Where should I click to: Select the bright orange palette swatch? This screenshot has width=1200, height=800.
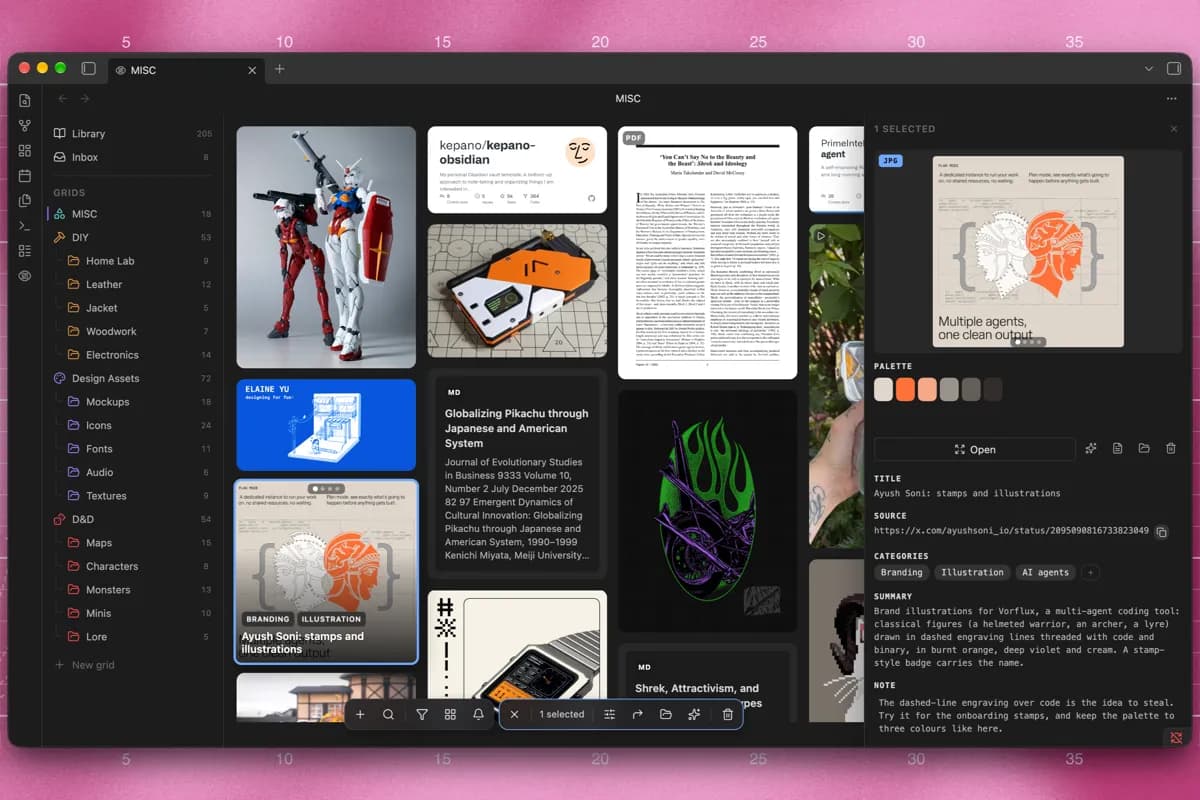(905, 390)
